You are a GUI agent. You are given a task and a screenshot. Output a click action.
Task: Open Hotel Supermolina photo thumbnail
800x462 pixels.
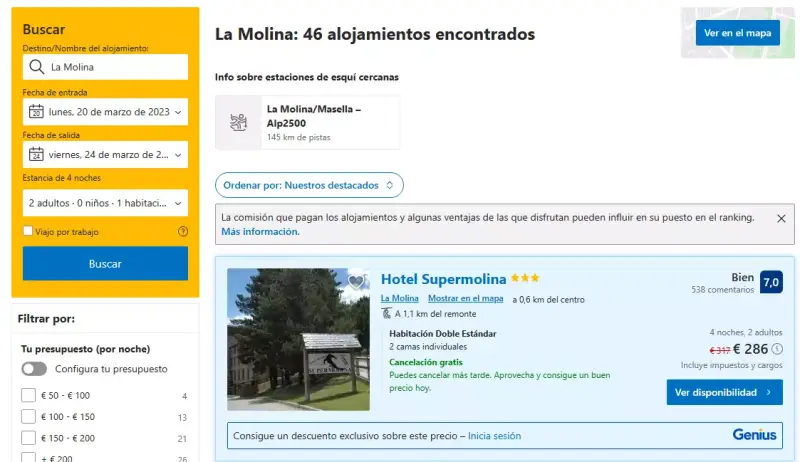[x=298, y=340]
